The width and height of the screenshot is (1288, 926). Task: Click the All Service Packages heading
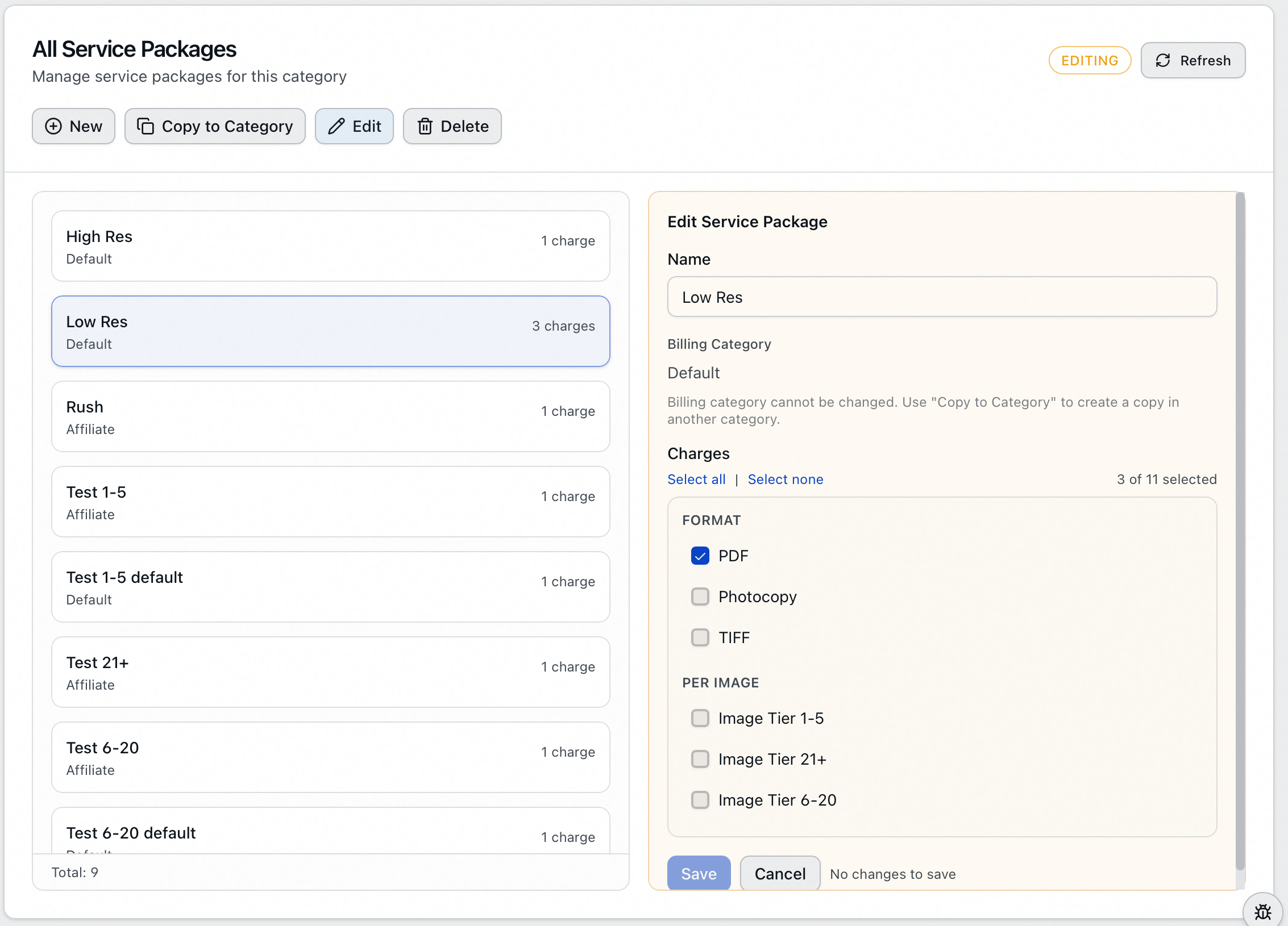pos(134,49)
